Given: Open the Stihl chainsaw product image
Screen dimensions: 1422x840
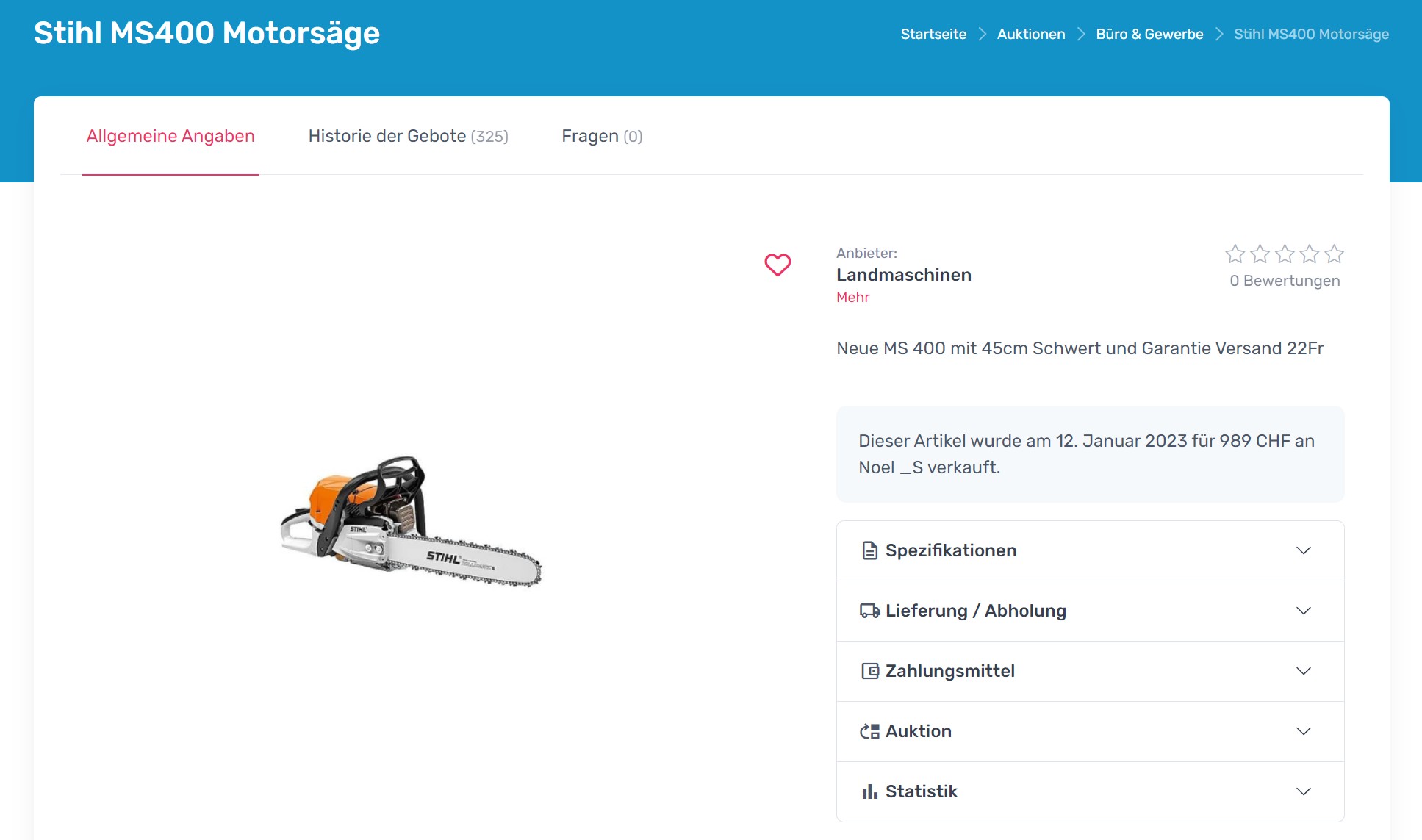Looking at the screenshot, I should pos(412,522).
